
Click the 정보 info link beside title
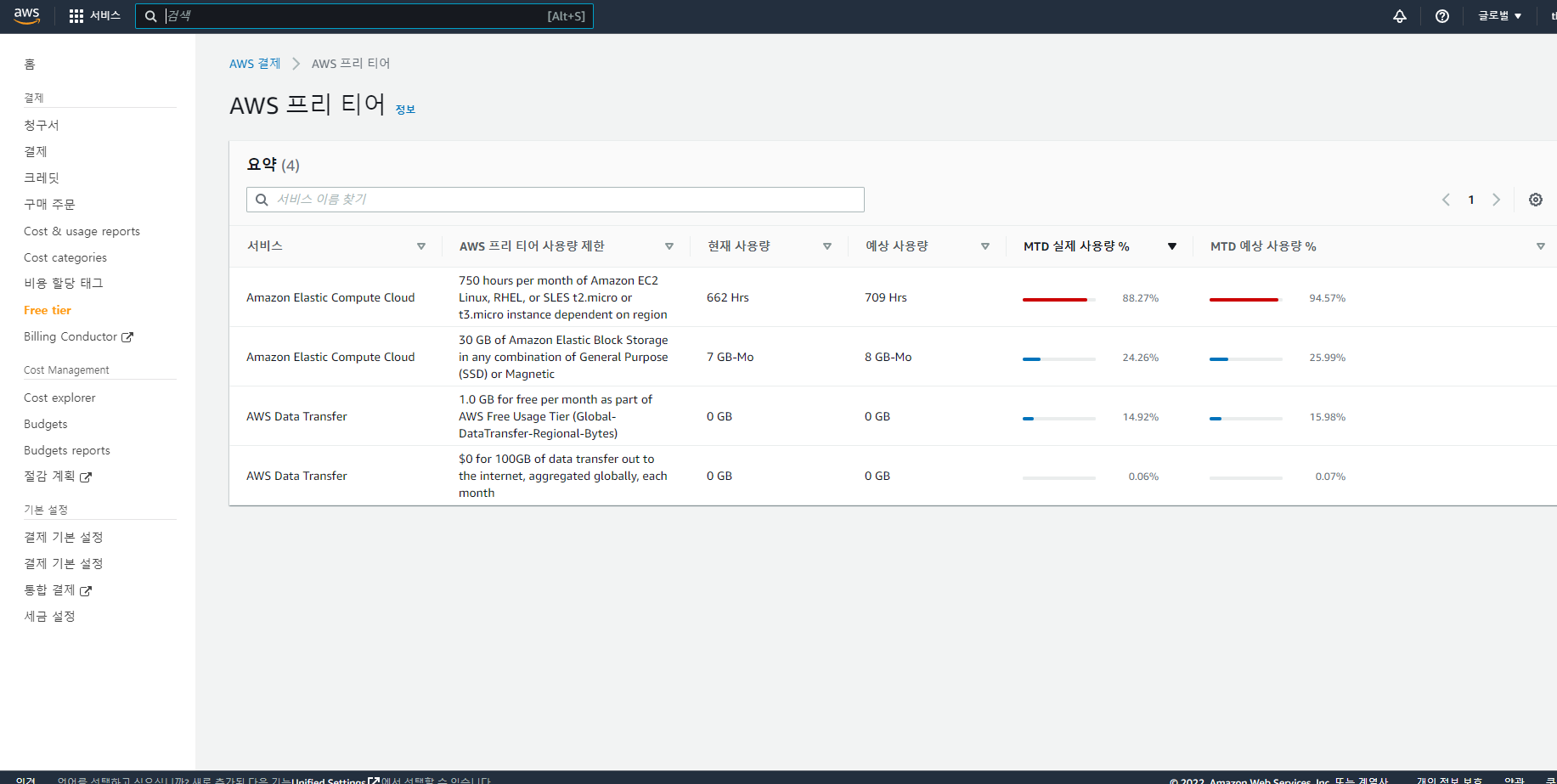(x=405, y=110)
